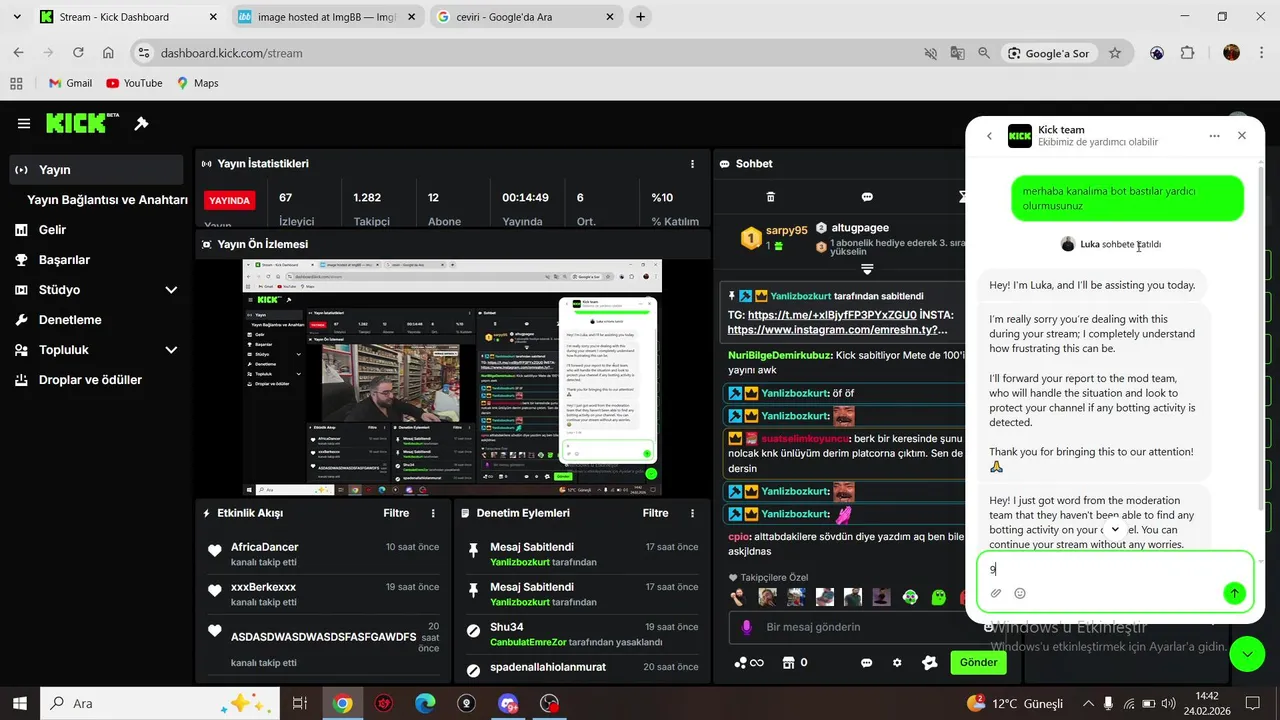Screen dimensions: 1280x720
Task: Minimize support widget with the green chevron button
Action: (1247, 653)
